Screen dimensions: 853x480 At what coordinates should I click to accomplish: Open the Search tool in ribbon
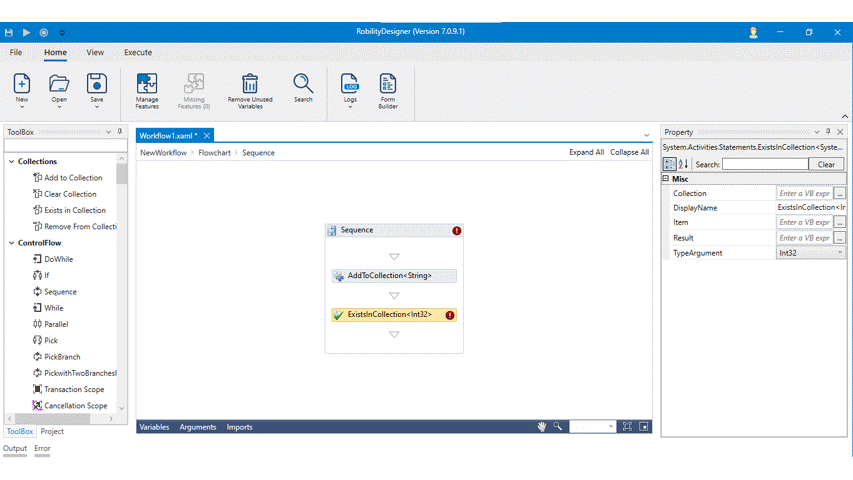(303, 83)
